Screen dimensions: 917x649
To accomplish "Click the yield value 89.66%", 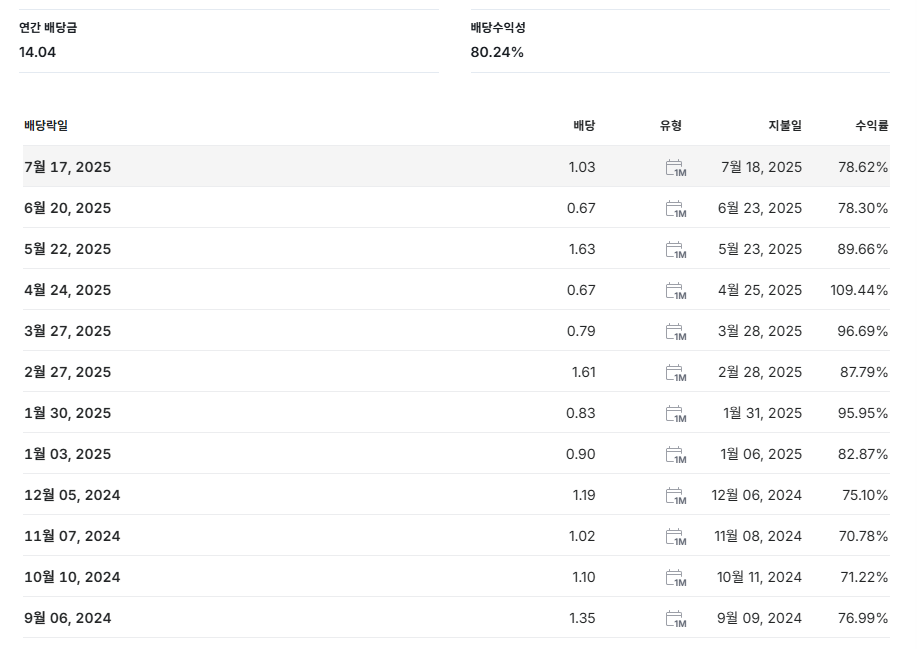I will click(863, 248).
